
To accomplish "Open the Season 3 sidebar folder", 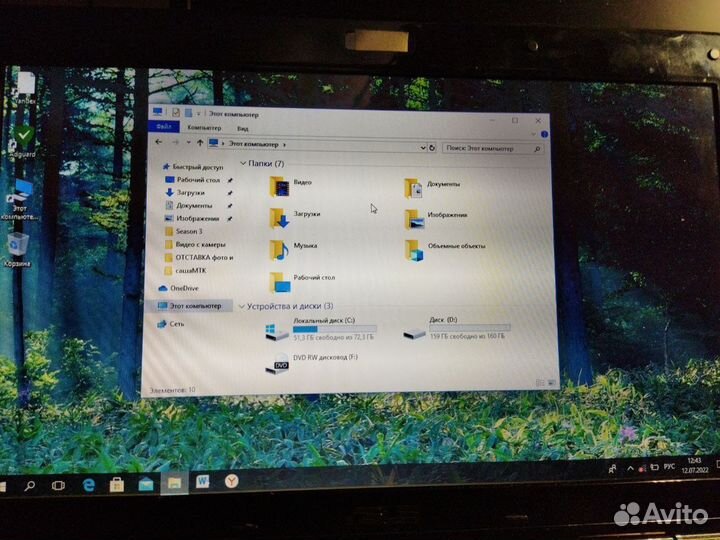I will click(x=184, y=231).
